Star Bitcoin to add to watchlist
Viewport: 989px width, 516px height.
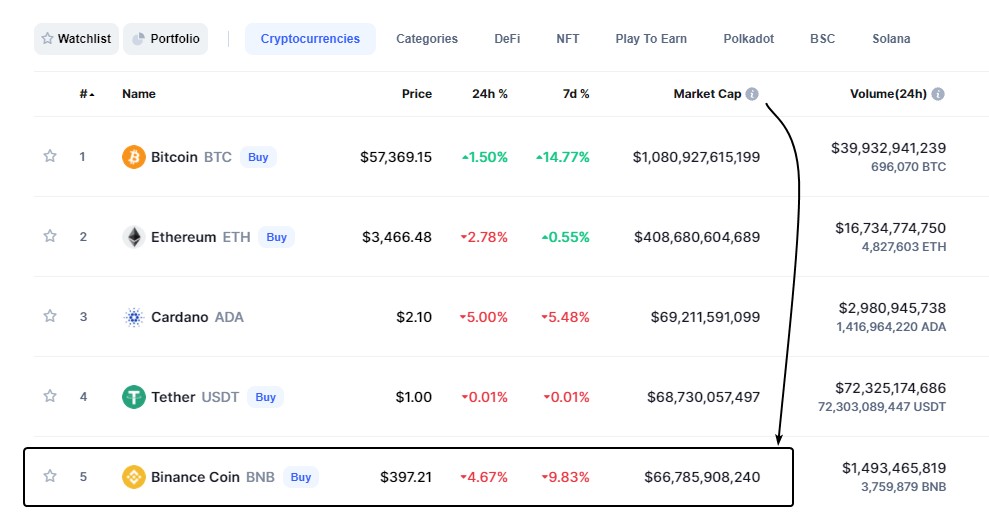(49, 157)
